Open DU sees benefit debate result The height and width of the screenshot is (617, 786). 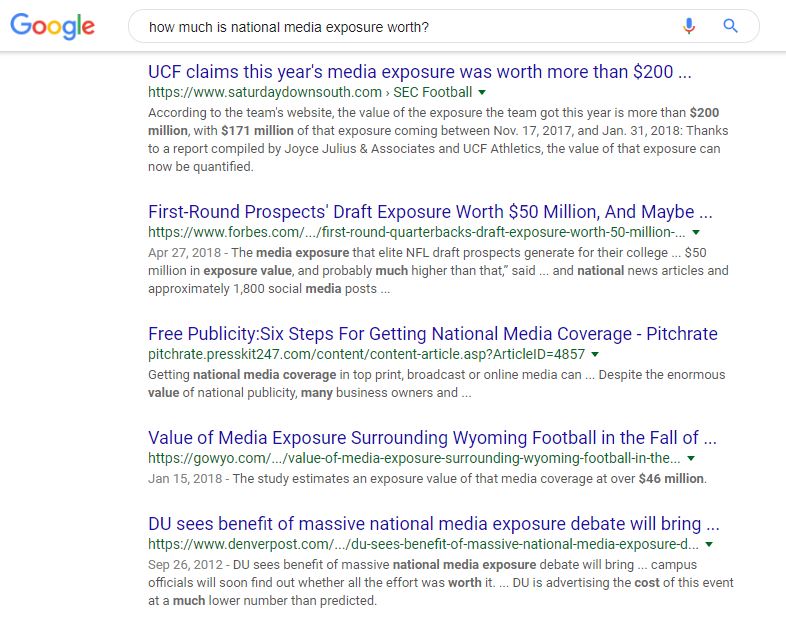(433, 525)
